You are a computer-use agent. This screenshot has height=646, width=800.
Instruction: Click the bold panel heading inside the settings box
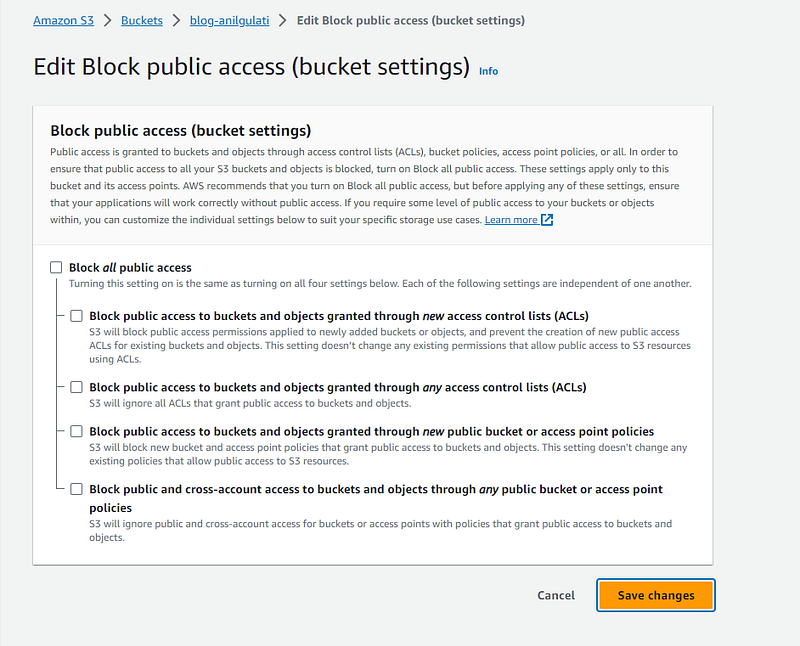(x=180, y=130)
